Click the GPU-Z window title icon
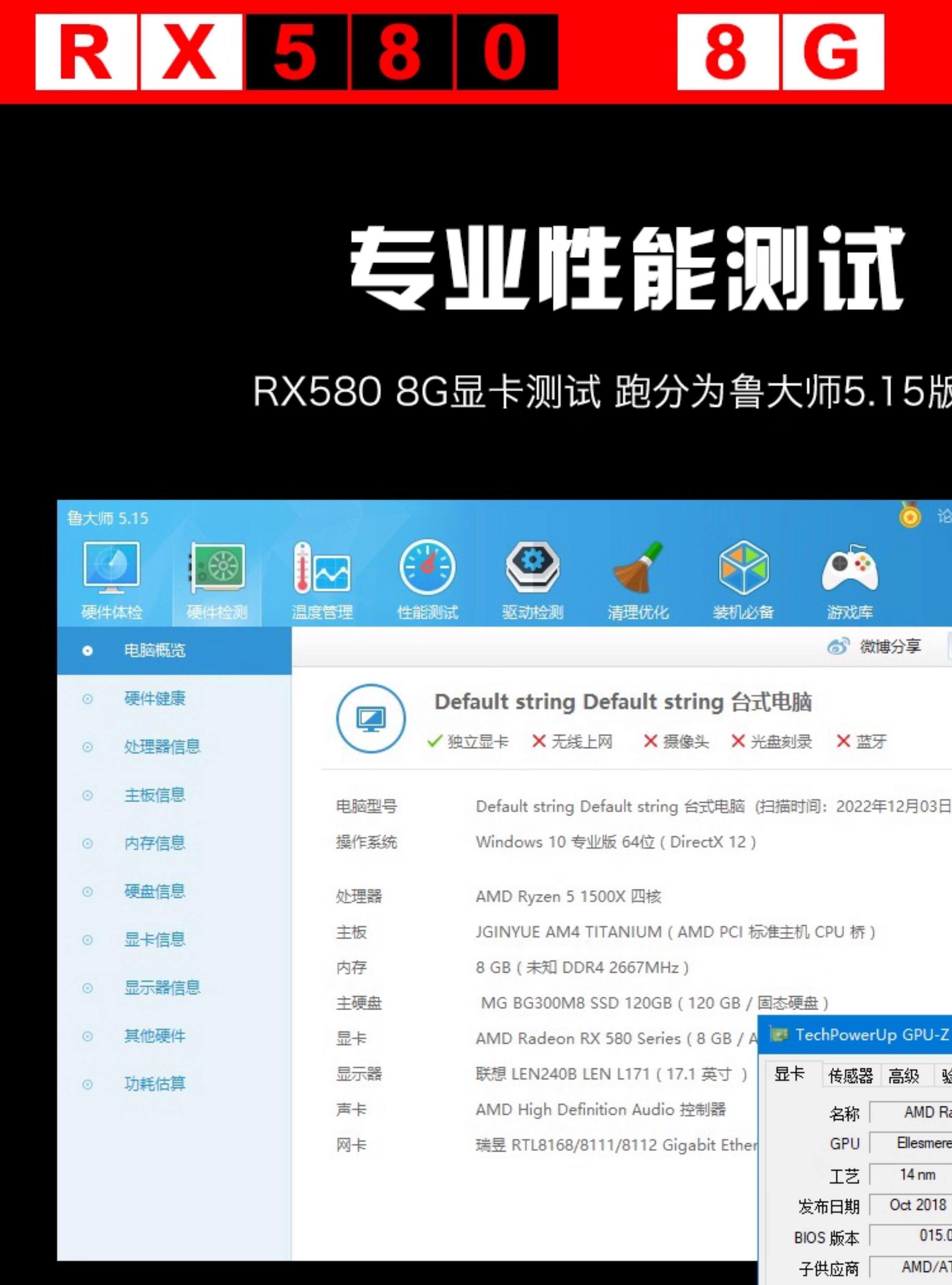The height and width of the screenshot is (1285, 952). coord(779,1035)
